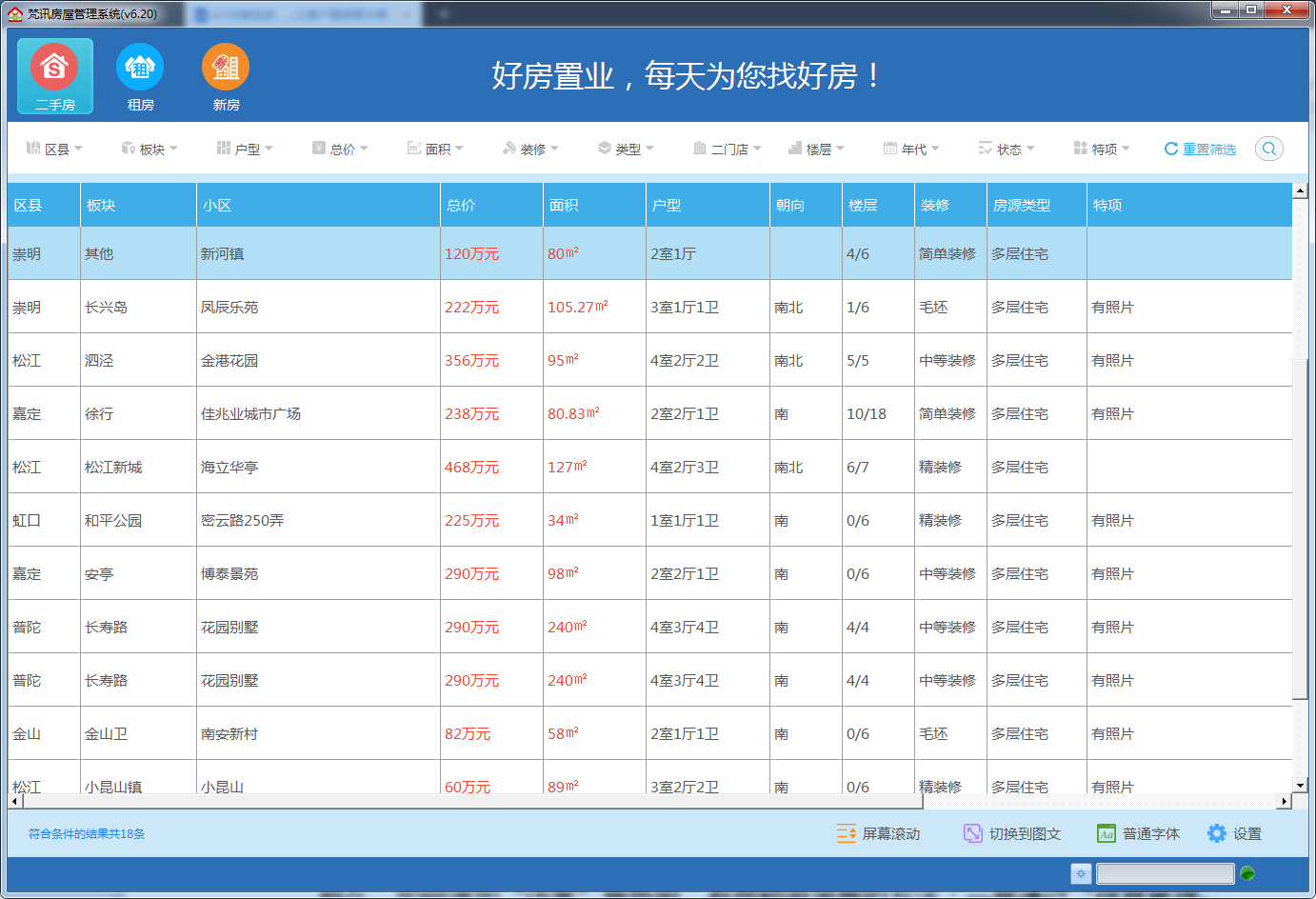1316x899 pixels.
Task: Click the 普通字体 font size icon
Action: pyautogui.click(x=1106, y=833)
